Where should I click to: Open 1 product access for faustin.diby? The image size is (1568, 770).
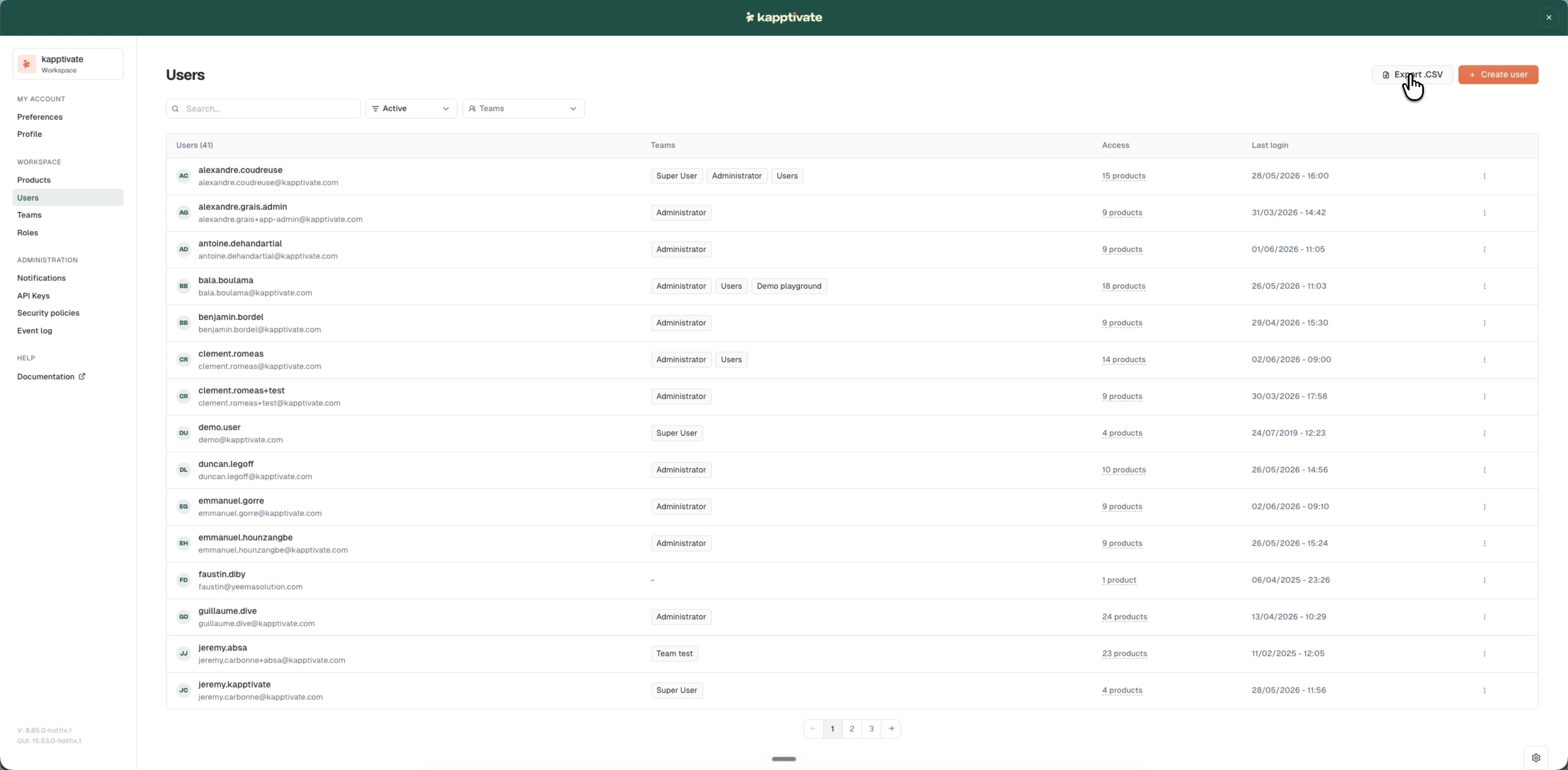pyautogui.click(x=1119, y=580)
